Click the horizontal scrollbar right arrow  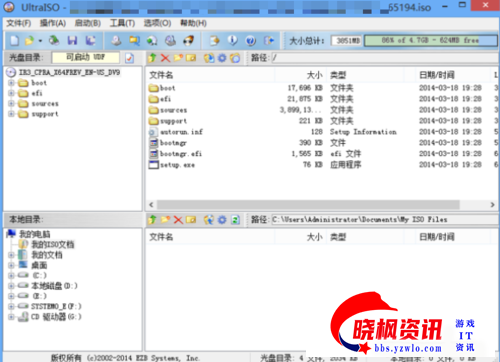pos(492,205)
